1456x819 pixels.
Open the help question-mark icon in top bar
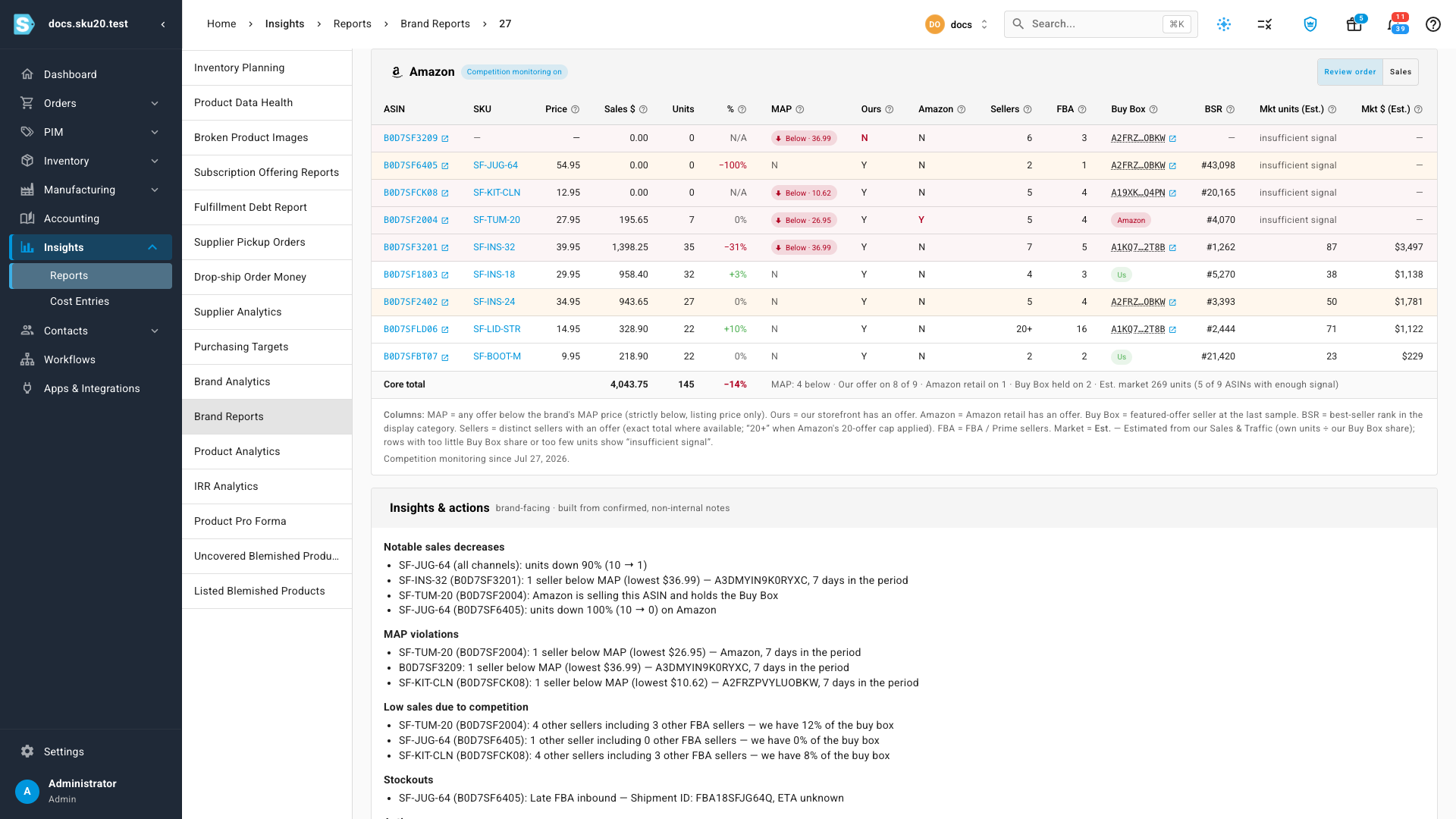pos(1432,24)
